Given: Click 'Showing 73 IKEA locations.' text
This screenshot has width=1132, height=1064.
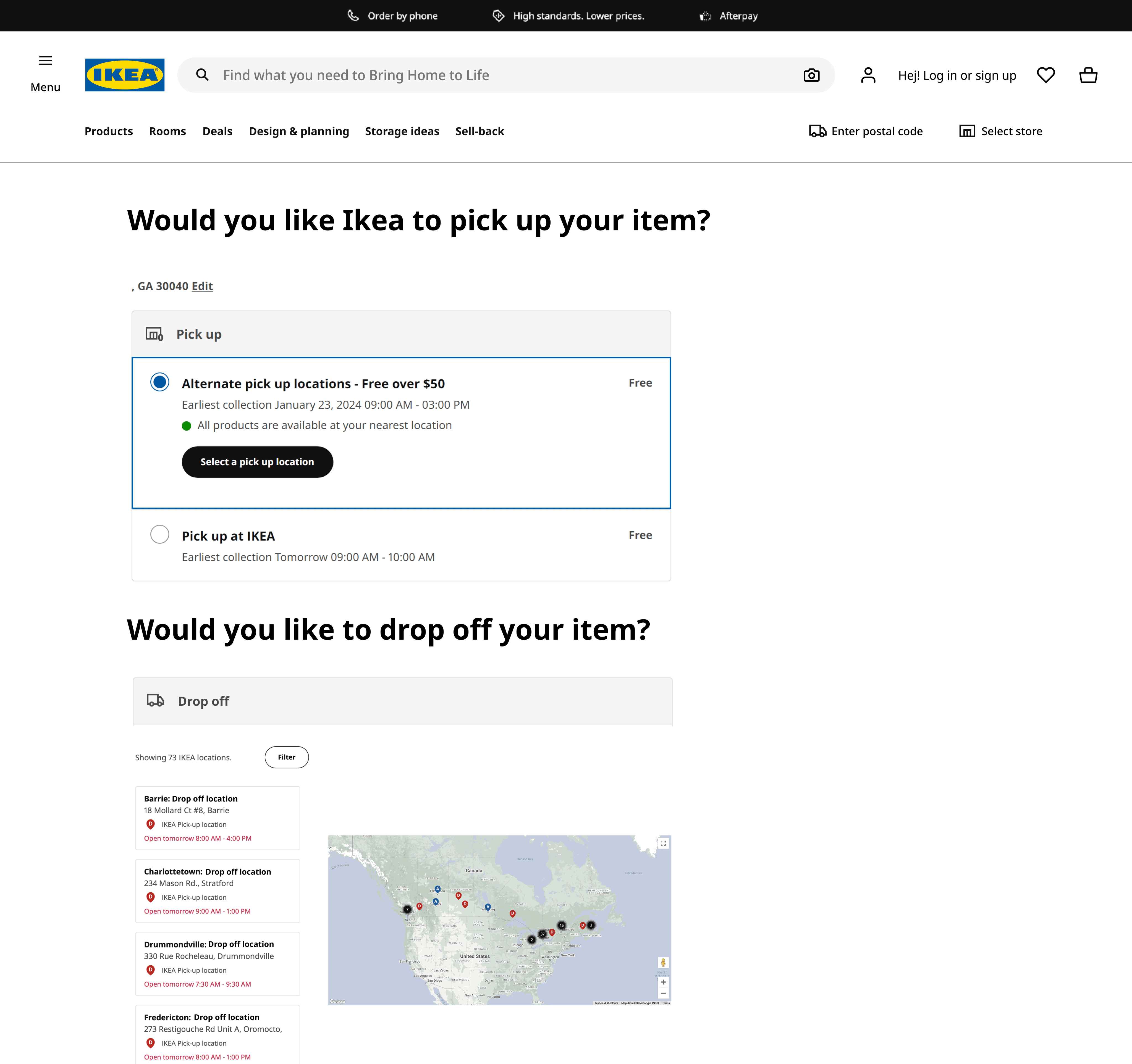Looking at the screenshot, I should point(183,757).
